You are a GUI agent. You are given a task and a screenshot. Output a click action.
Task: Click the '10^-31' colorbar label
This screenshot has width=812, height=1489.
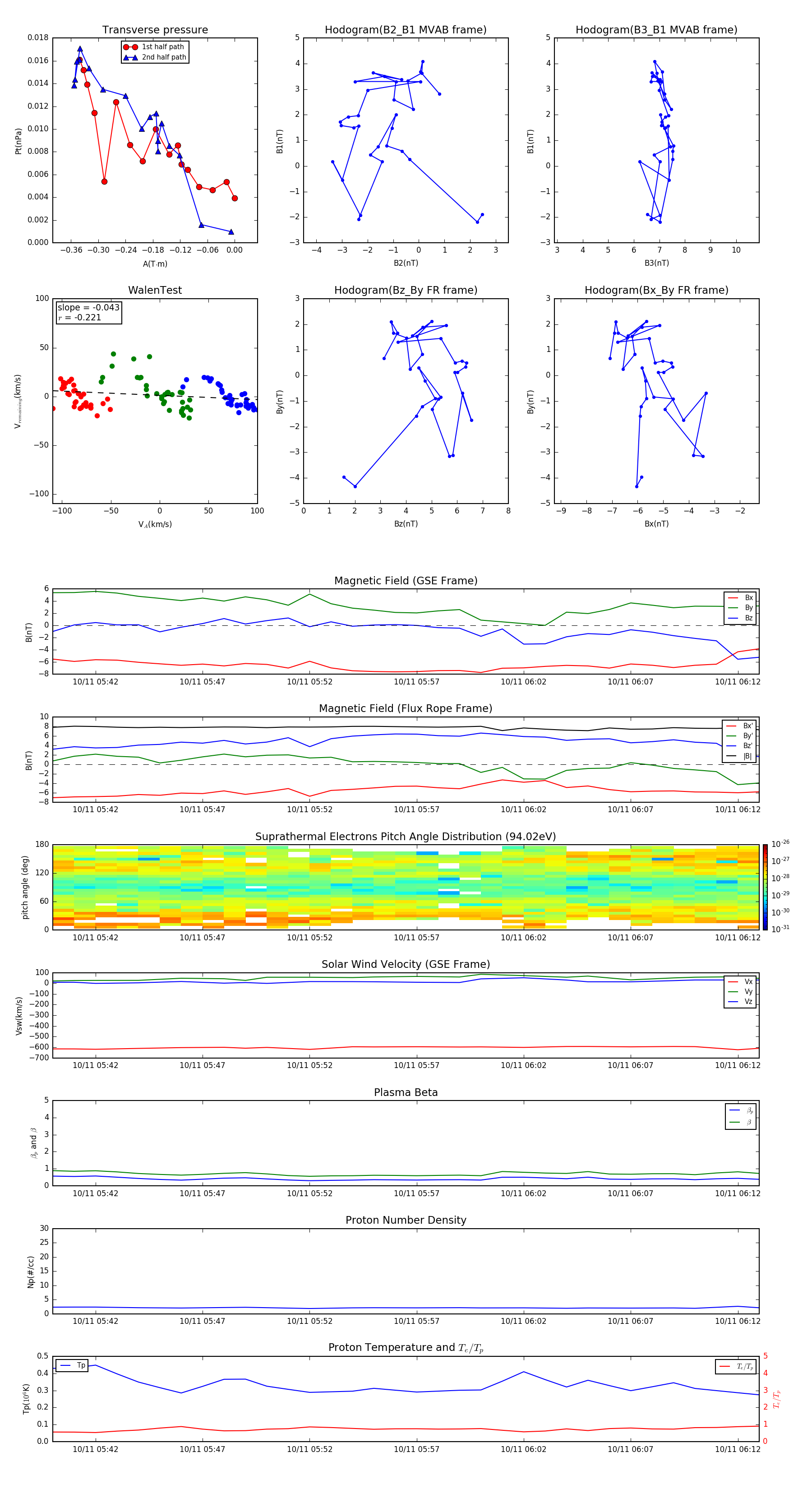[780, 929]
